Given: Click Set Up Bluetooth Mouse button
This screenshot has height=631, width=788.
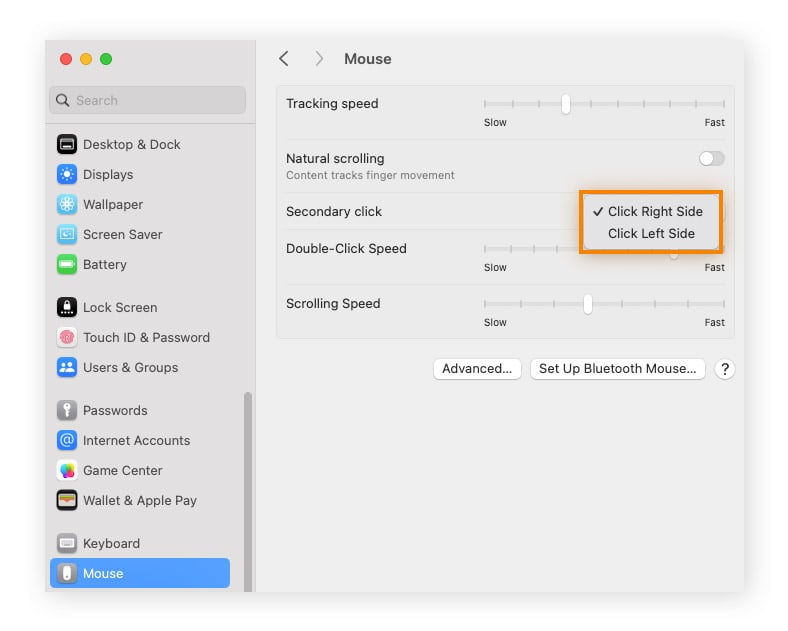Looking at the screenshot, I should pyautogui.click(x=618, y=369).
